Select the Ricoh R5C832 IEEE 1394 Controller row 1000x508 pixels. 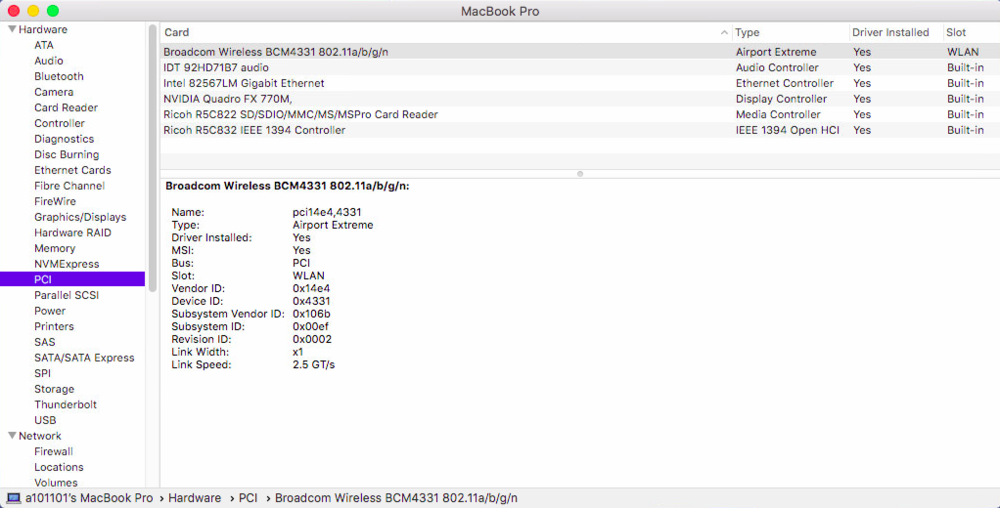(580, 130)
